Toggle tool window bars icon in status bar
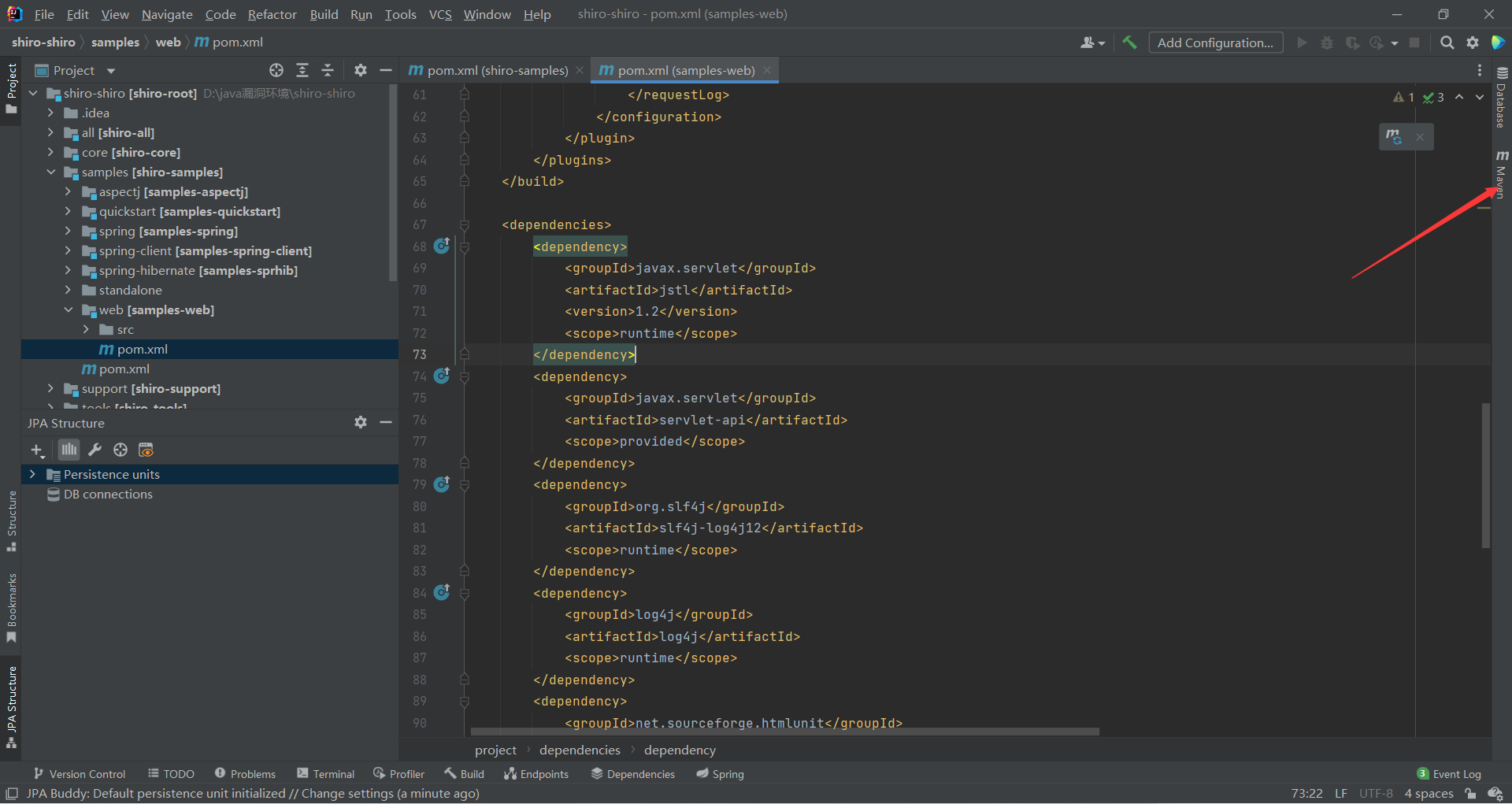This screenshot has width=1512, height=804. click(12, 794)
